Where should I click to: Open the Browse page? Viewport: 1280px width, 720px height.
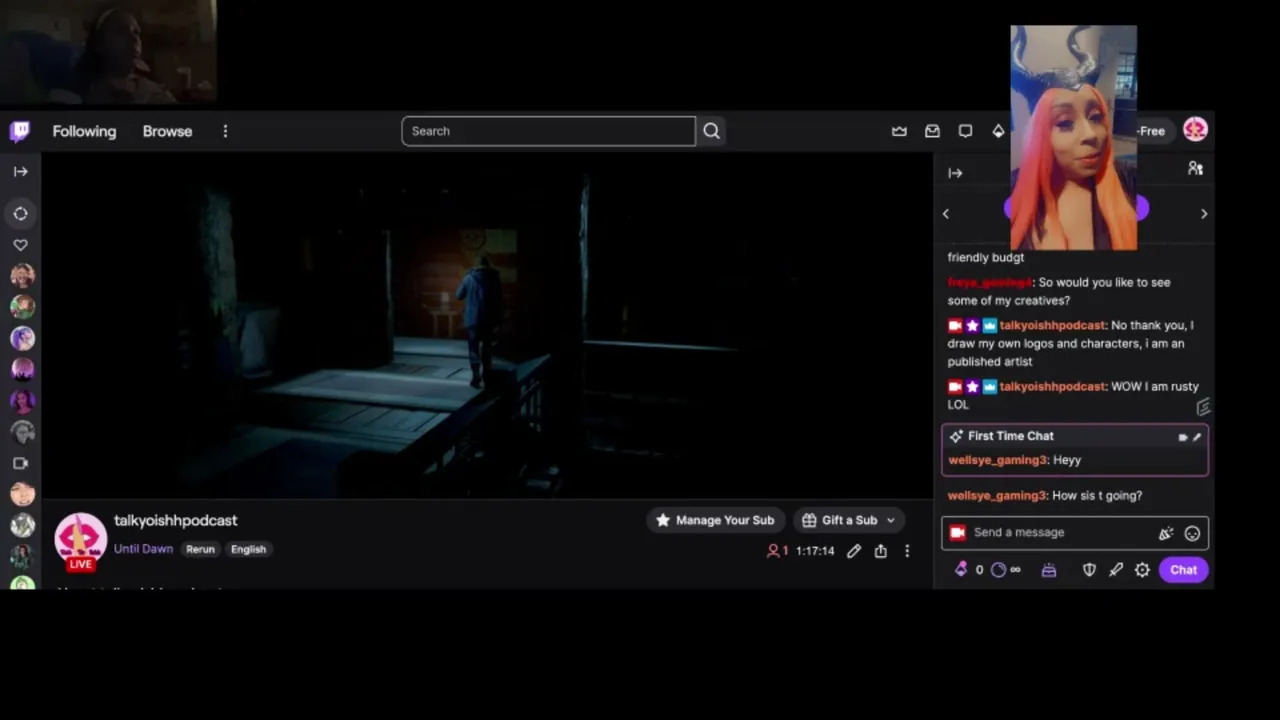click(167, 131)
